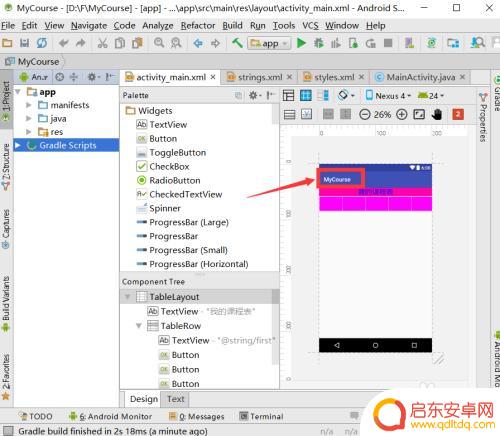Open the API 24 version dropdown
500x436 pixels.
point(431,96)
